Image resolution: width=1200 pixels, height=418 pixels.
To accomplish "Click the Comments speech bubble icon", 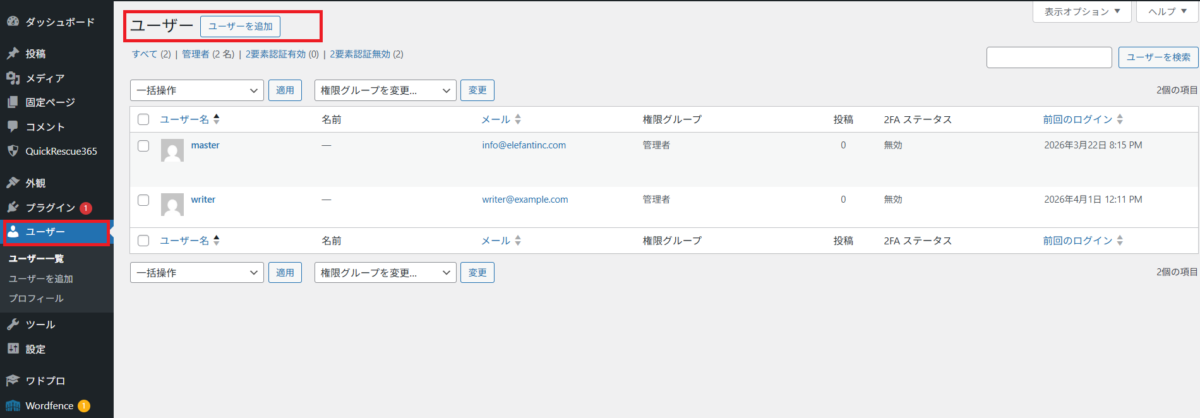I will point(13,127).
